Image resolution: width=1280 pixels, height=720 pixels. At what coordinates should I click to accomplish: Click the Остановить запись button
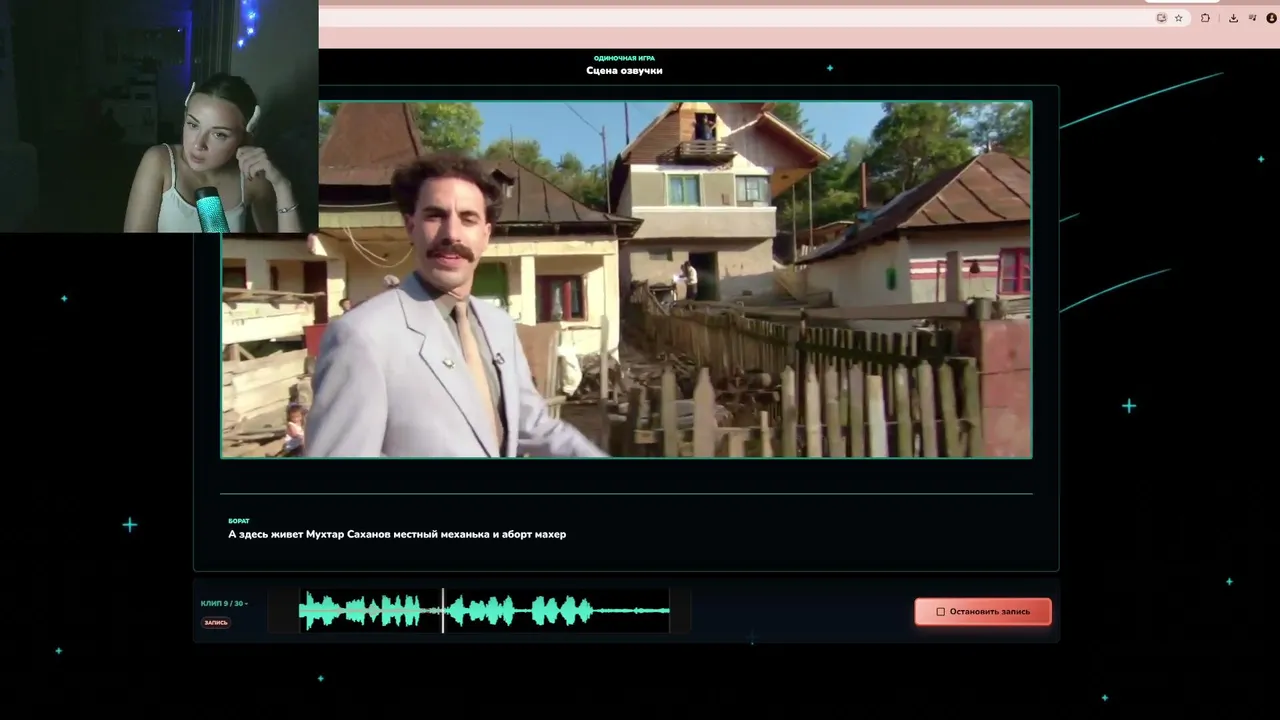click(983, 611)
